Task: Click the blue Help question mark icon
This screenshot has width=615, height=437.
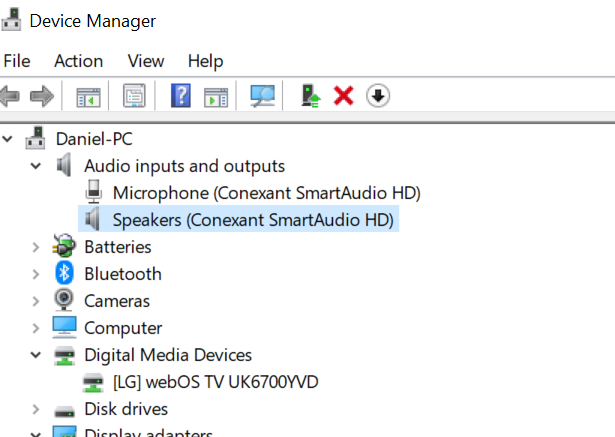Action: [x=181, y=96]
